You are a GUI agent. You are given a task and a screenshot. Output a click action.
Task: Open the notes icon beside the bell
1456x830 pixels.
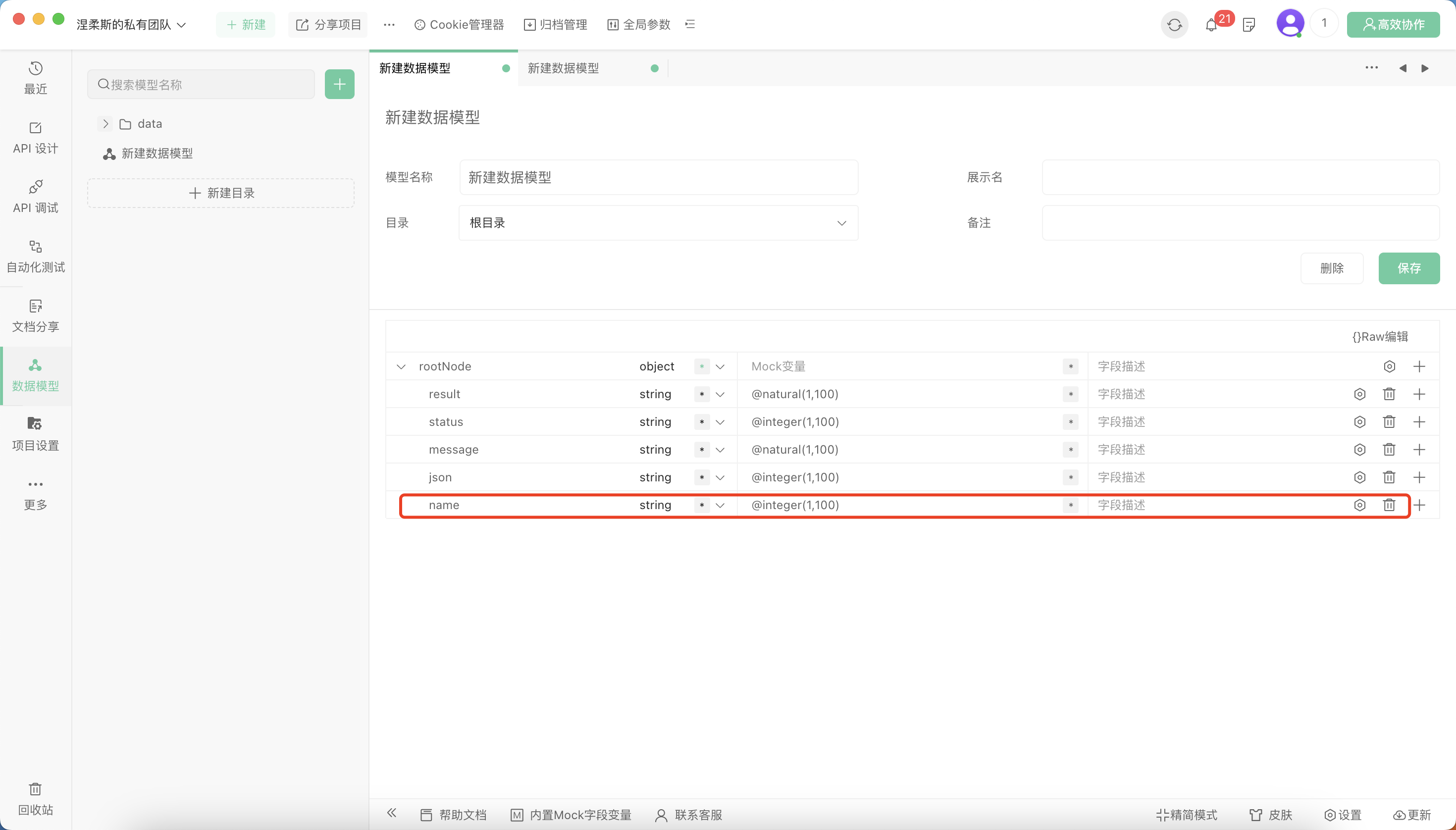[x=1248, y=24]
